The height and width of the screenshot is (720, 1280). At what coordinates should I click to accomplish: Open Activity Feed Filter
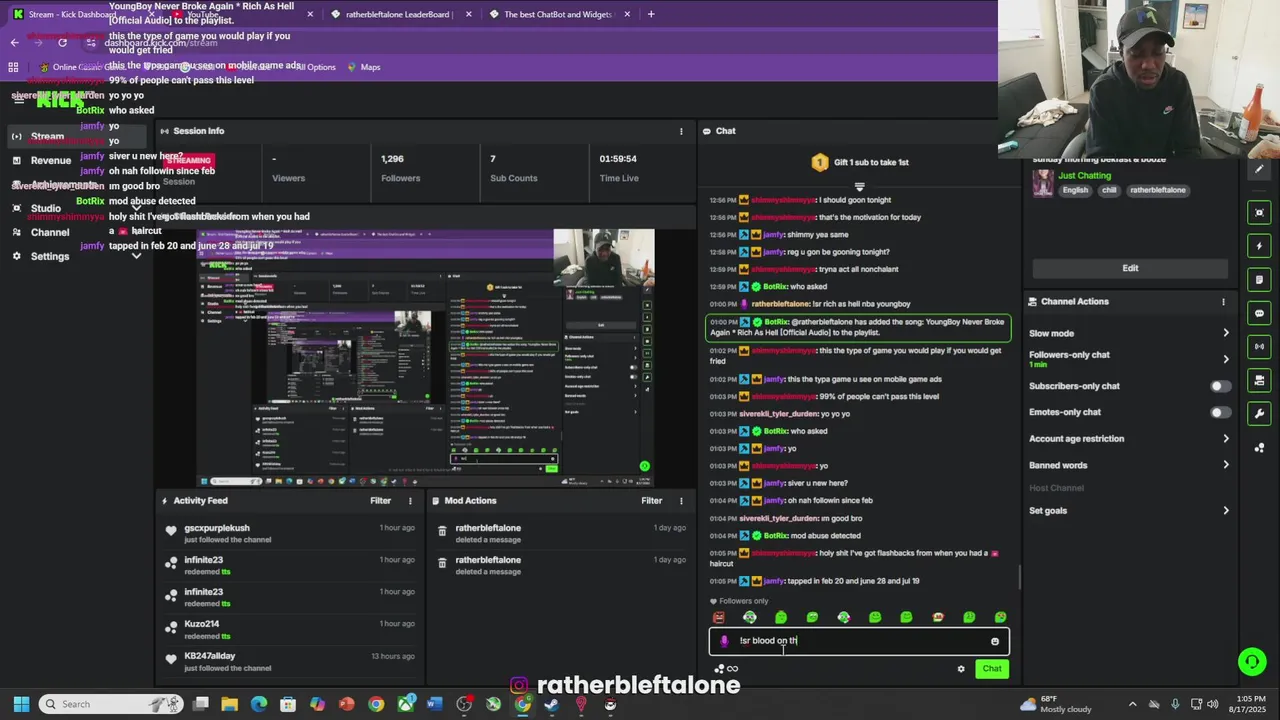click(x=380, y=501)
